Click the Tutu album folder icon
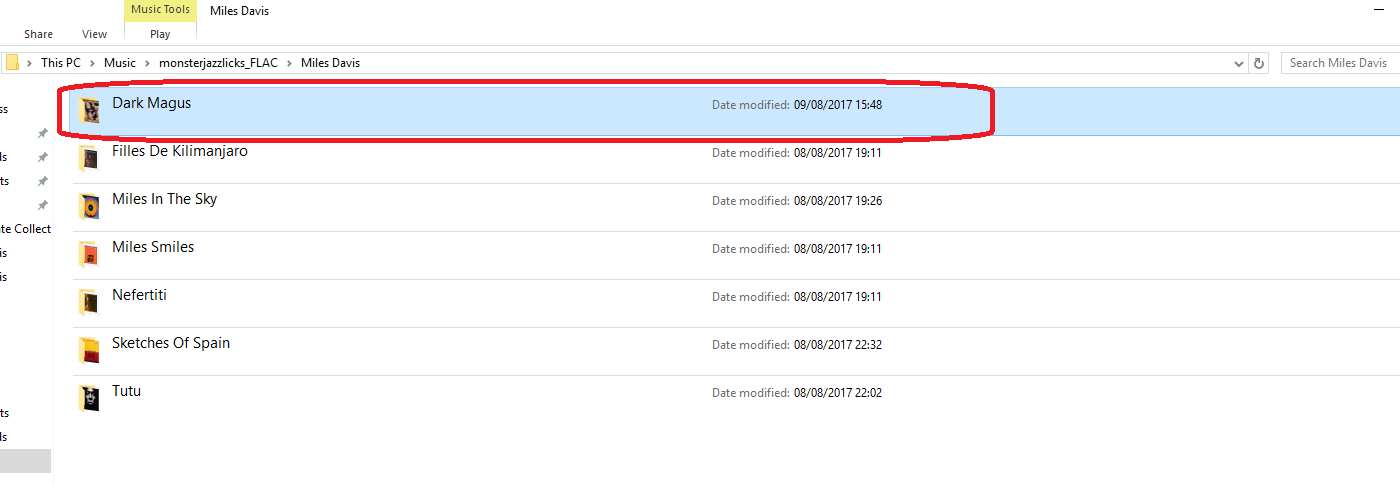Viewport: 1400px width, 486px height. tap(90, 398)
